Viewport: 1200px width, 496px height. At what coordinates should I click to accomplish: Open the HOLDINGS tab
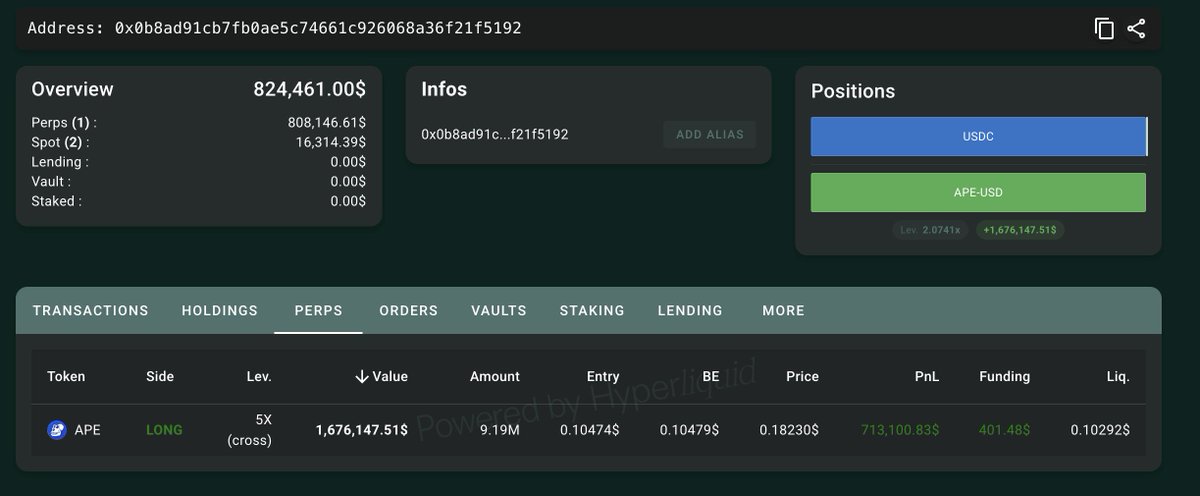[219, 310]
